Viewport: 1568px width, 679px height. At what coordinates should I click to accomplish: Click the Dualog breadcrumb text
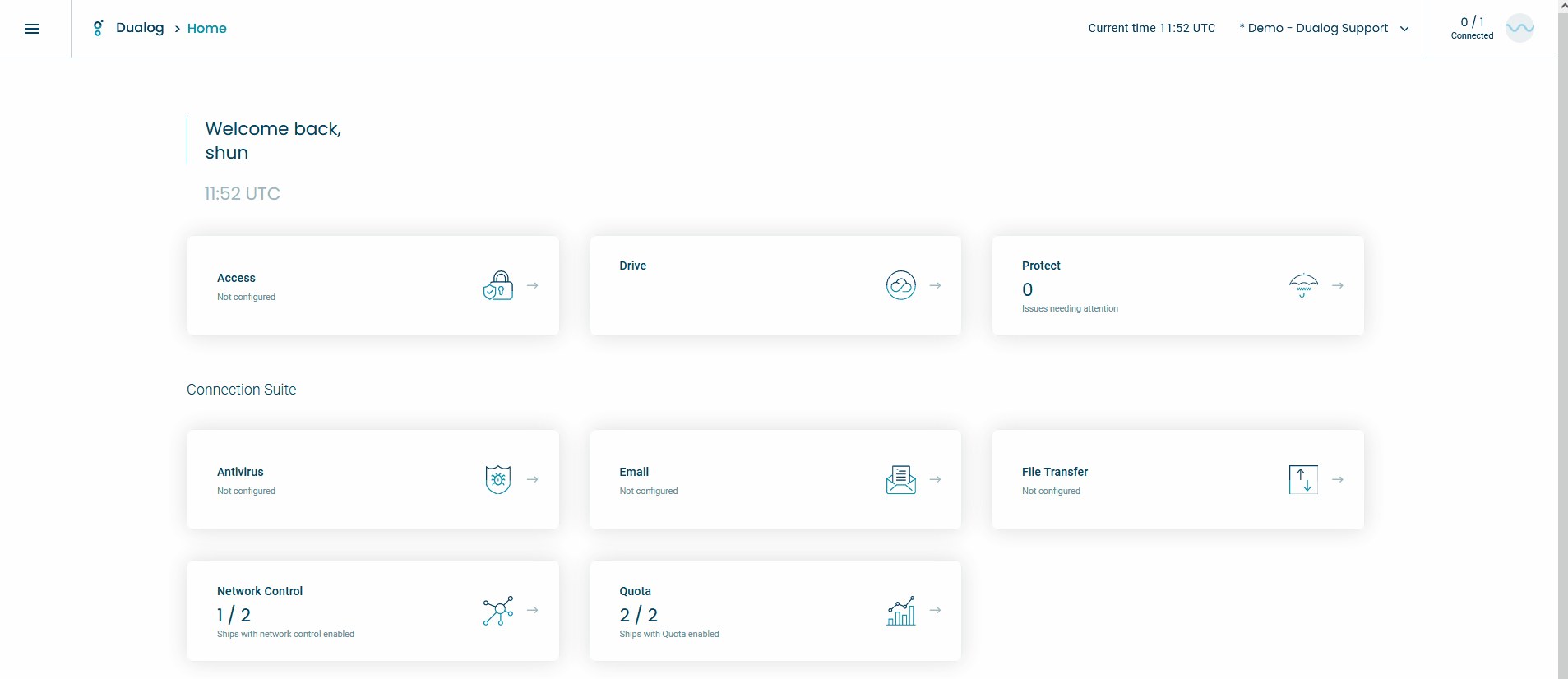pos(140,28)
